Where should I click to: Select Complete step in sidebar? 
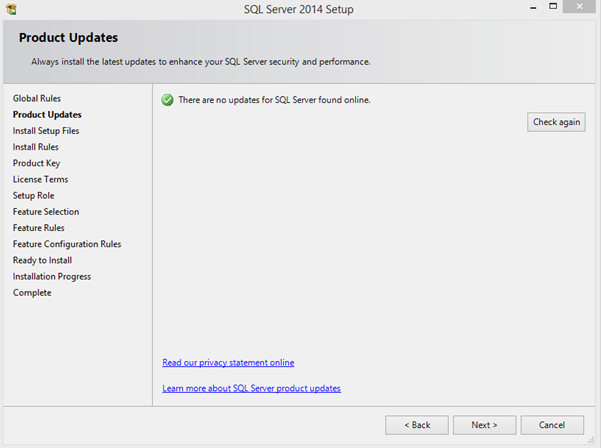(x=32, y=293)
